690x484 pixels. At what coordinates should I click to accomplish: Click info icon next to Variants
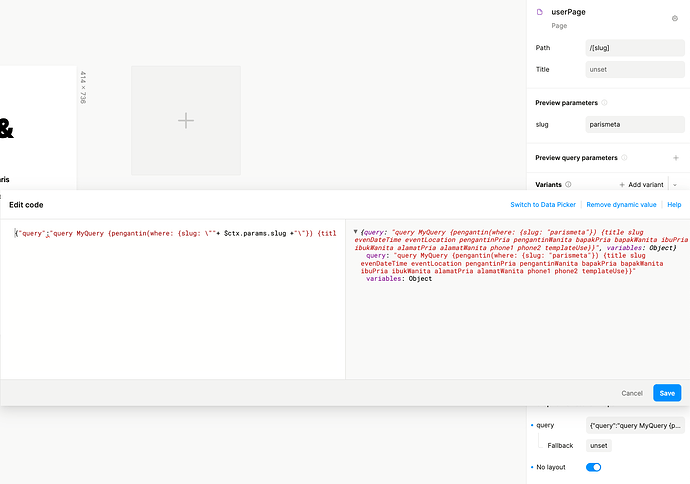[x=568, y=185]
